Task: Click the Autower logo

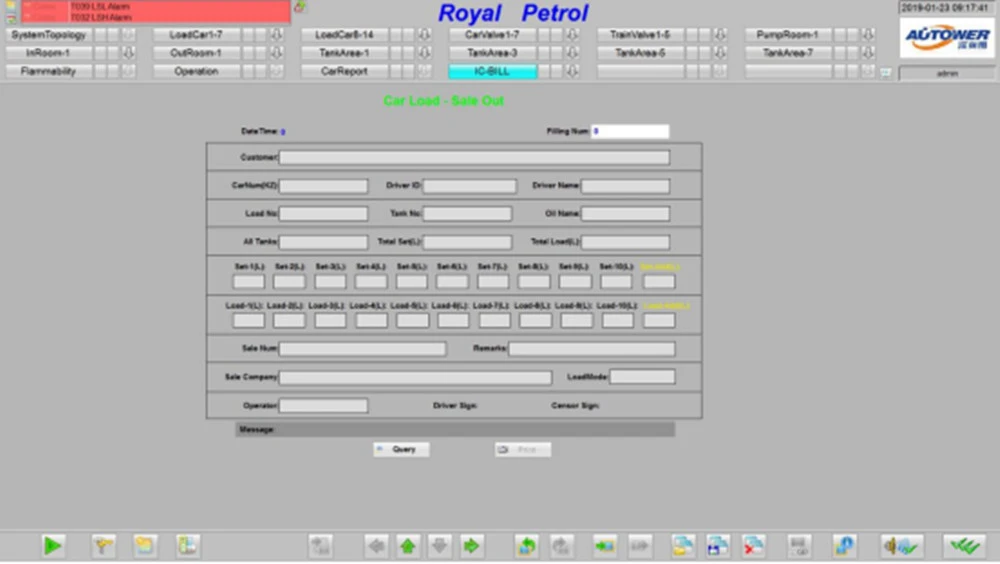Action: [946, 38]
